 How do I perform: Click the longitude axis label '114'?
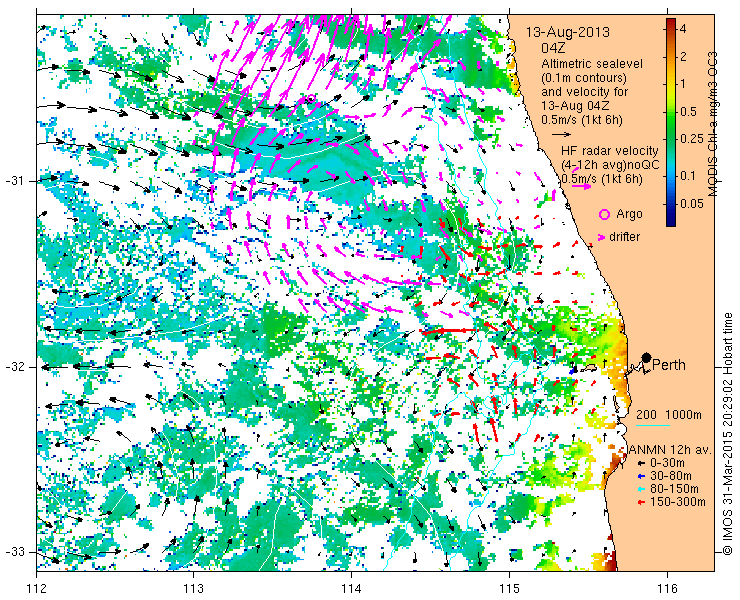[x=351, y=589]
